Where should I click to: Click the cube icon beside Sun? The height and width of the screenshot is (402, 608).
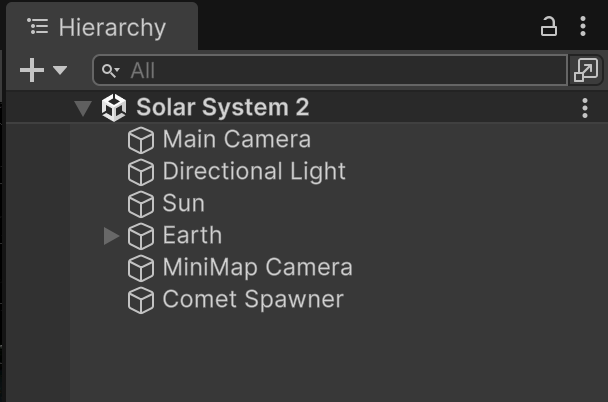click(141, 204)
